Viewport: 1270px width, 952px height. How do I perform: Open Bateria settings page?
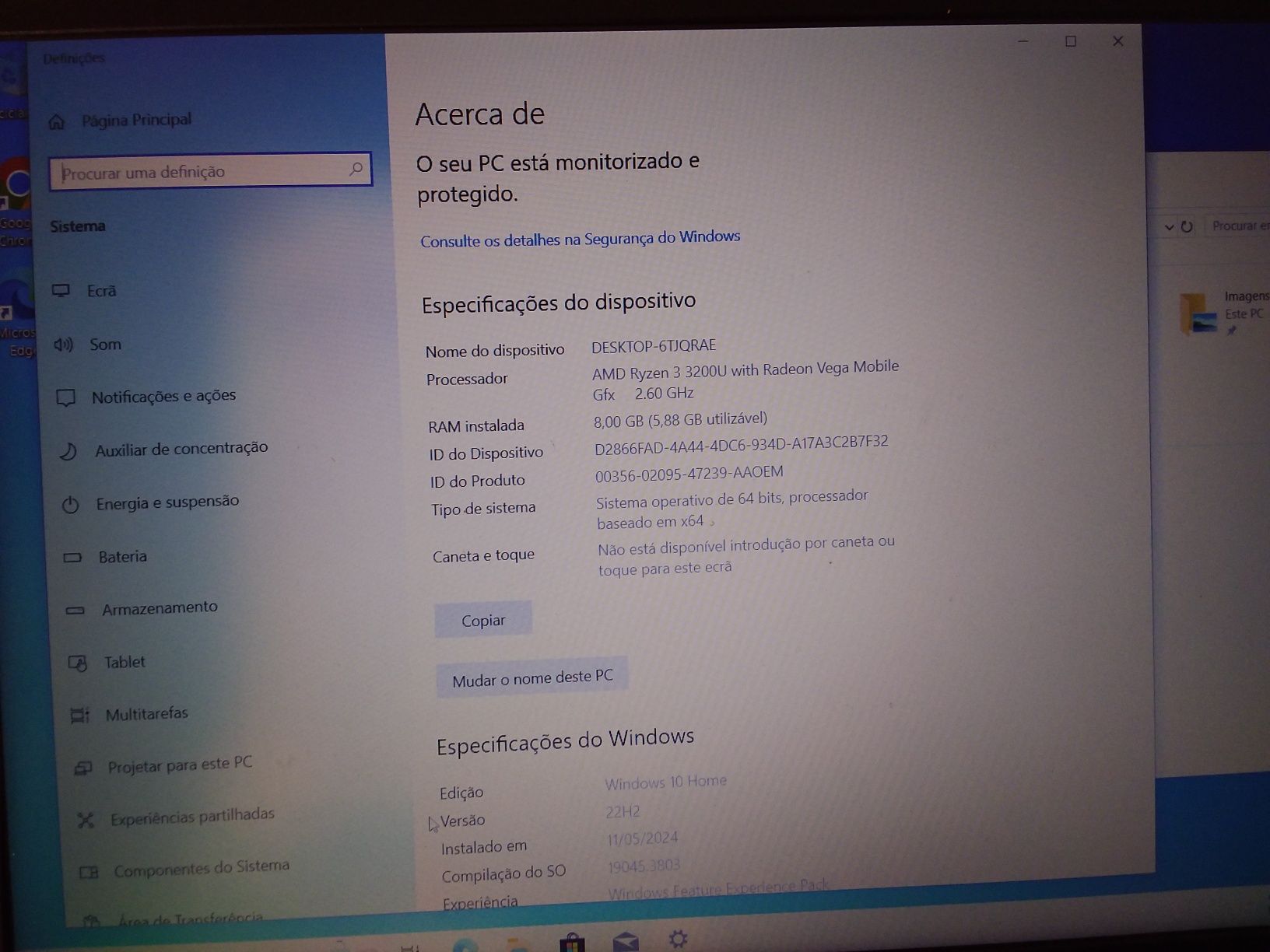point(122,556)
